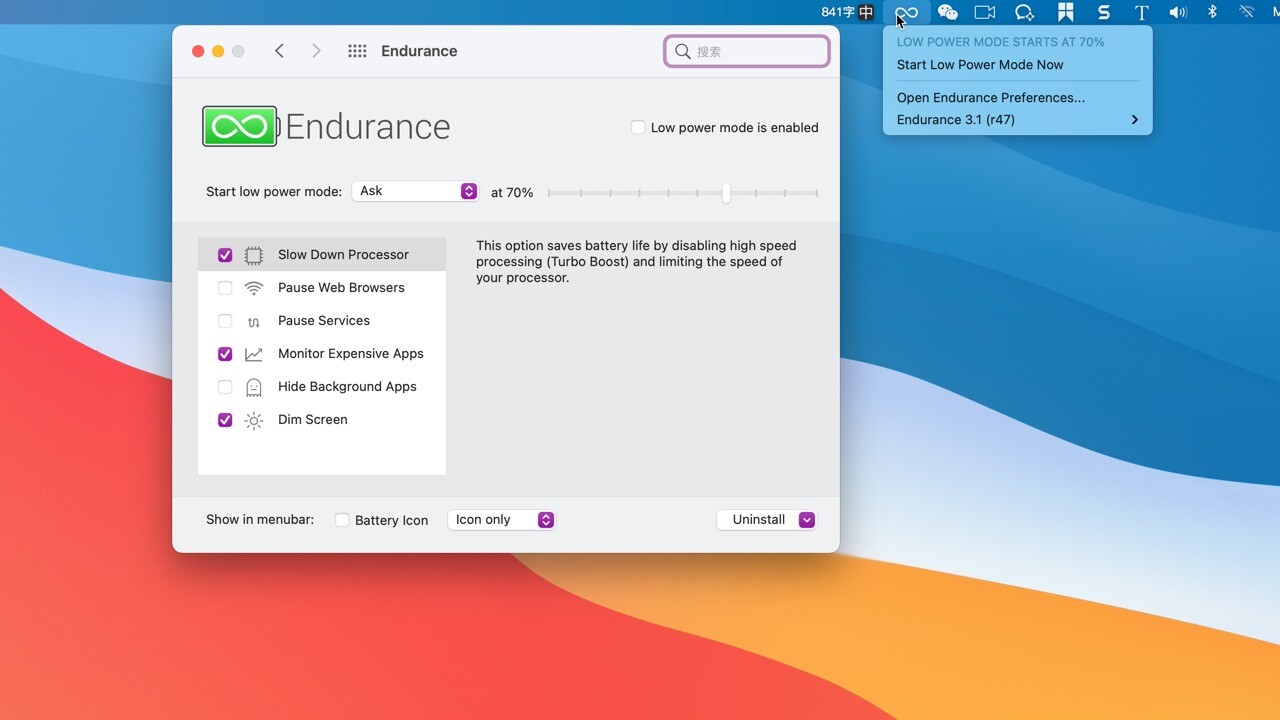Click the ghost icon for Hide Background Apps
Image resolution: width=1280 pixels, height=720 pixels.
pyautogui.click(x=254, y=387)
